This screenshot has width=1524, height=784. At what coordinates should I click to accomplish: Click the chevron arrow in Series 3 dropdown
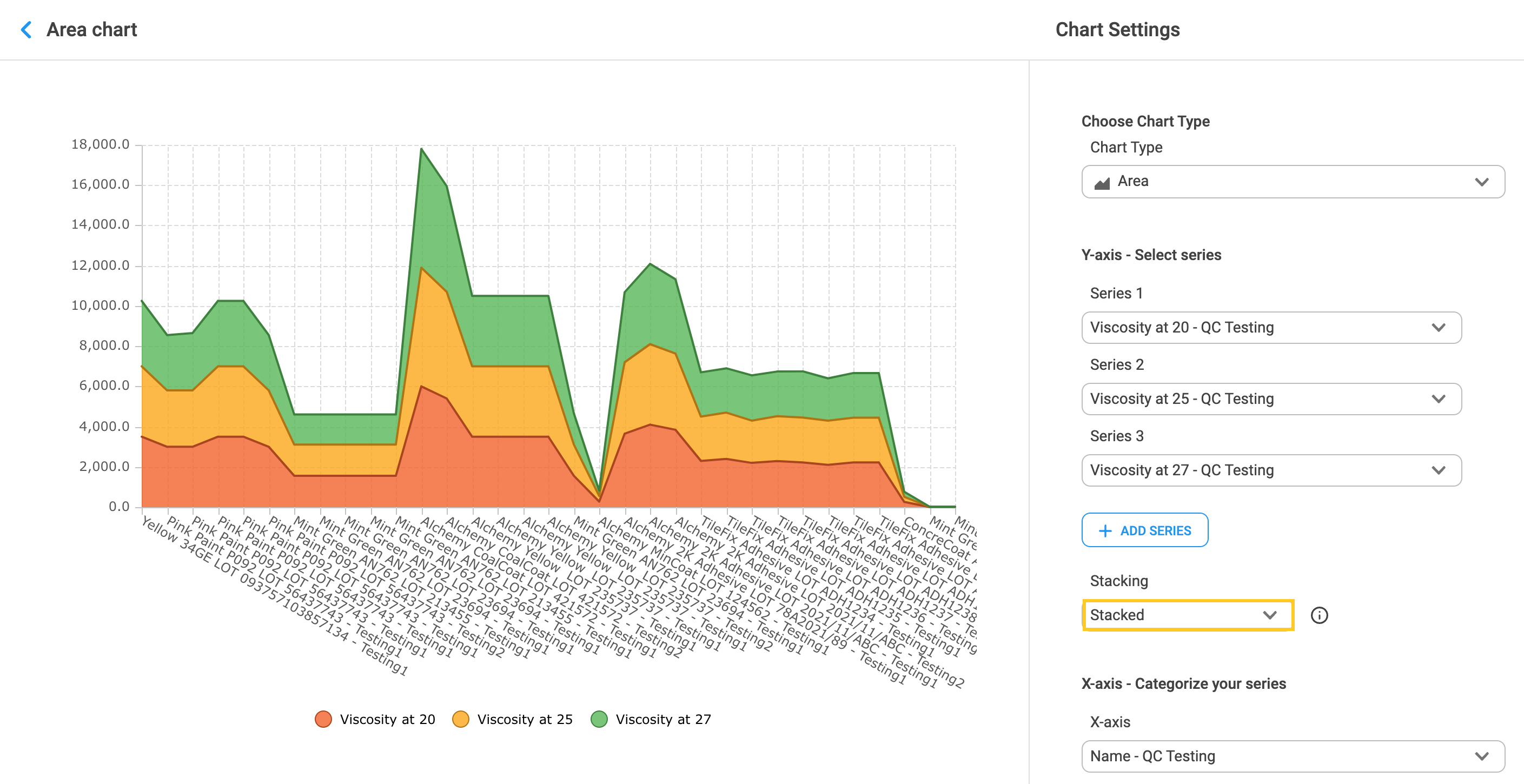[1438, 470]
